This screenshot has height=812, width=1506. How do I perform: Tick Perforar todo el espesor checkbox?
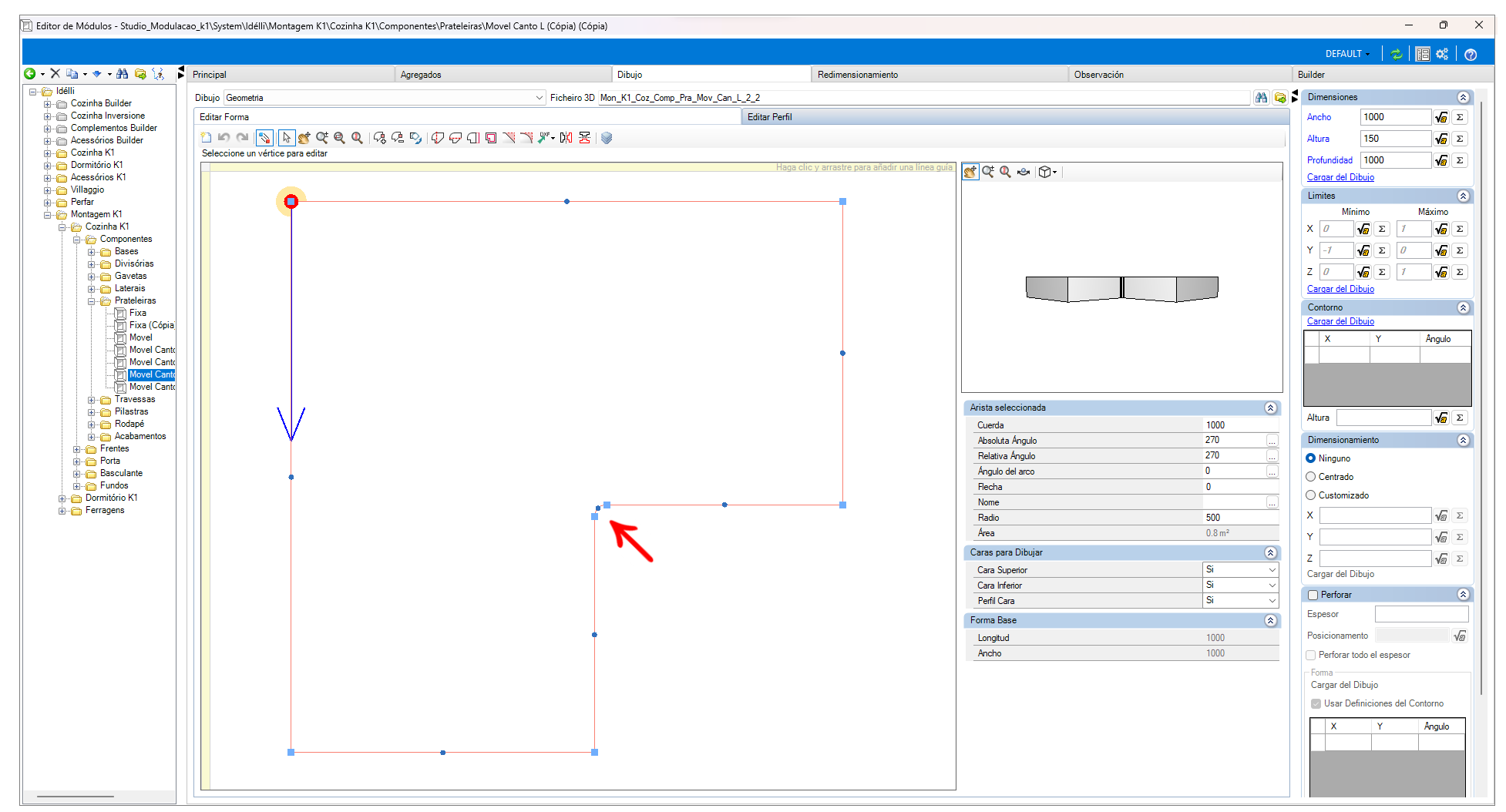pyautogui.click(x=1311, y=655)
